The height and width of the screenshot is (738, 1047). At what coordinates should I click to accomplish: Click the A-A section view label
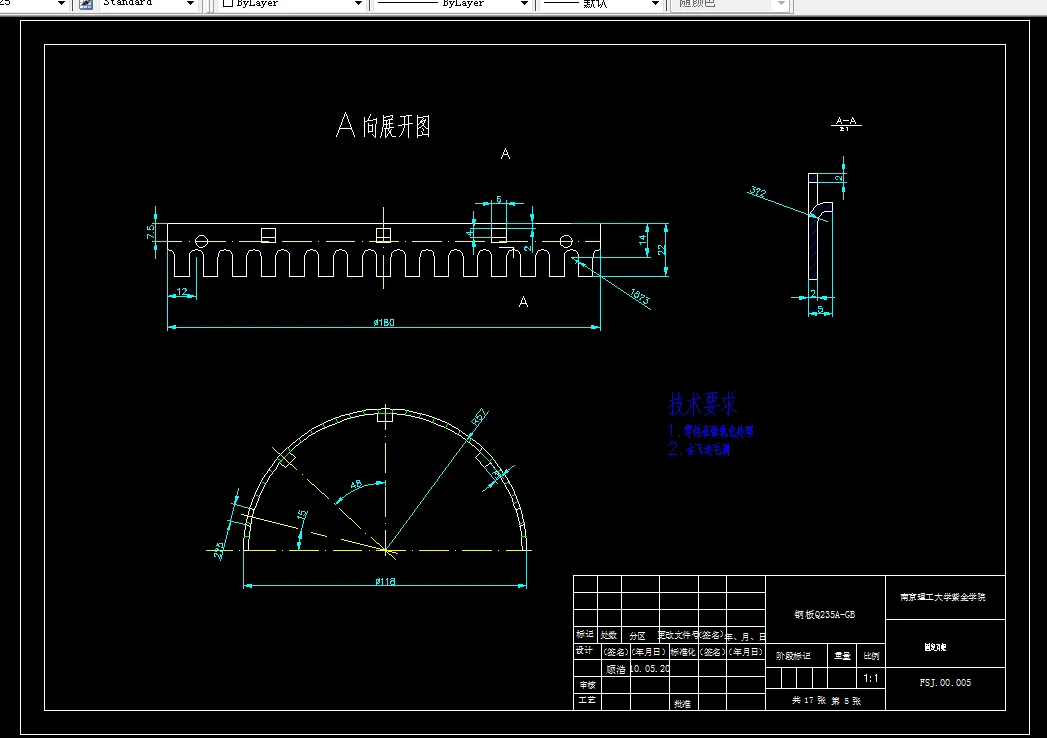click(846, 124)
